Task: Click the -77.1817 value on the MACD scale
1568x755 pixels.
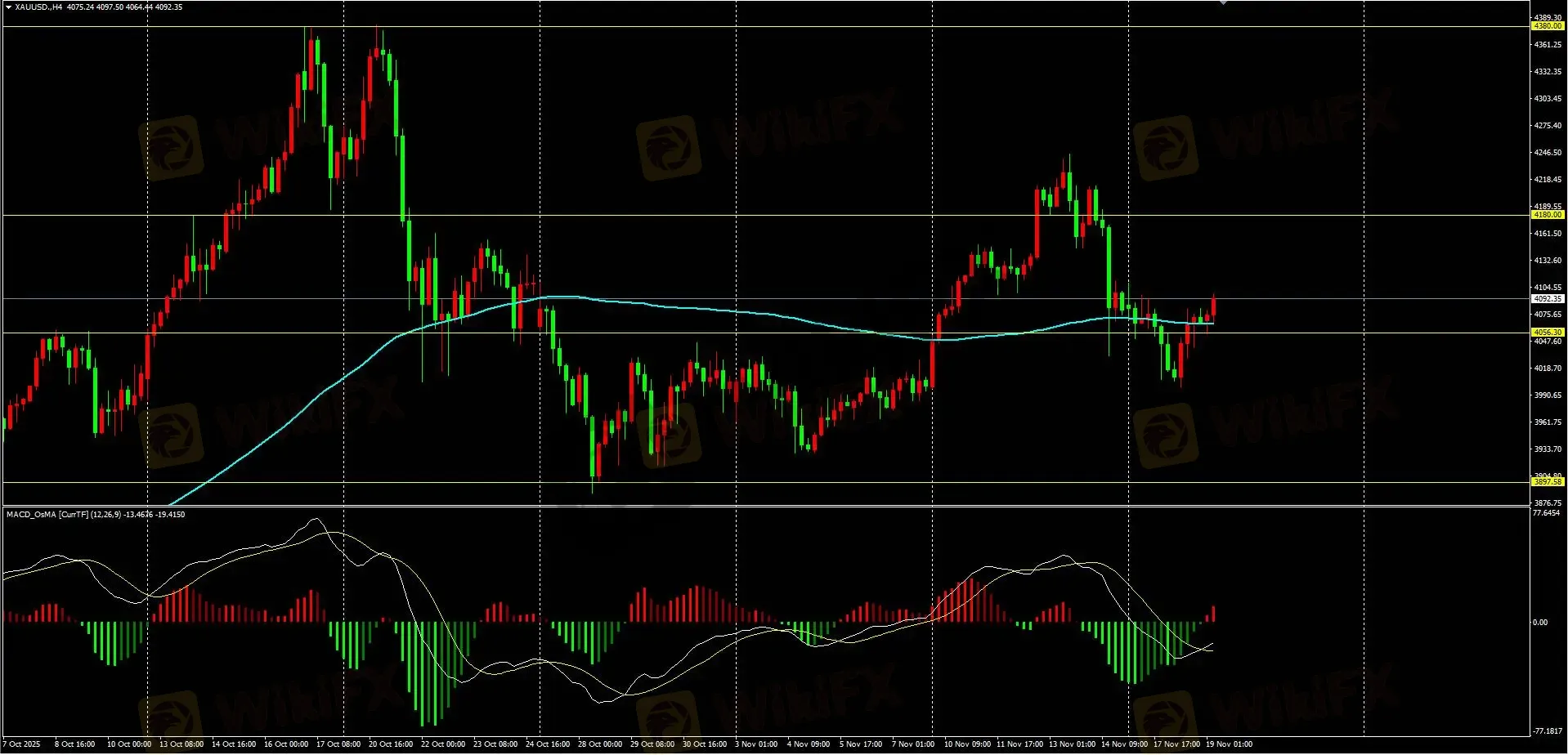Action: point(1547,731)
